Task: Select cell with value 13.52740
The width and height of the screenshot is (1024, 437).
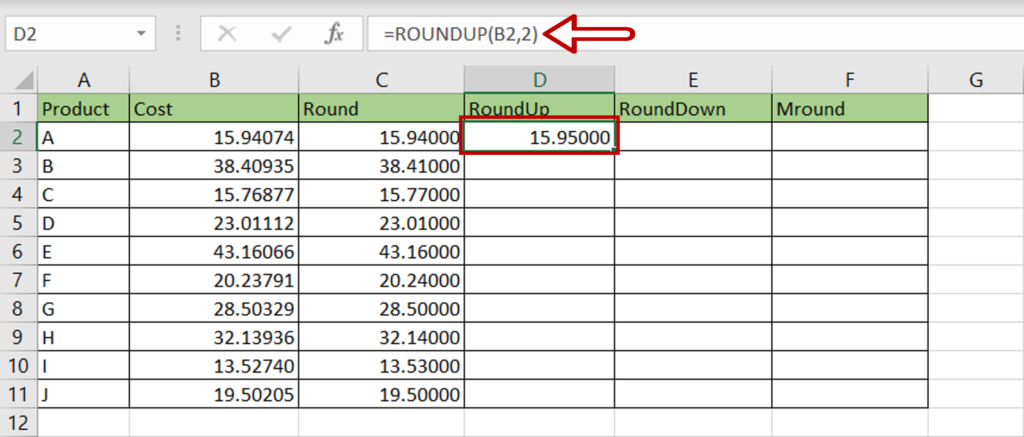Action: [214, 366]
